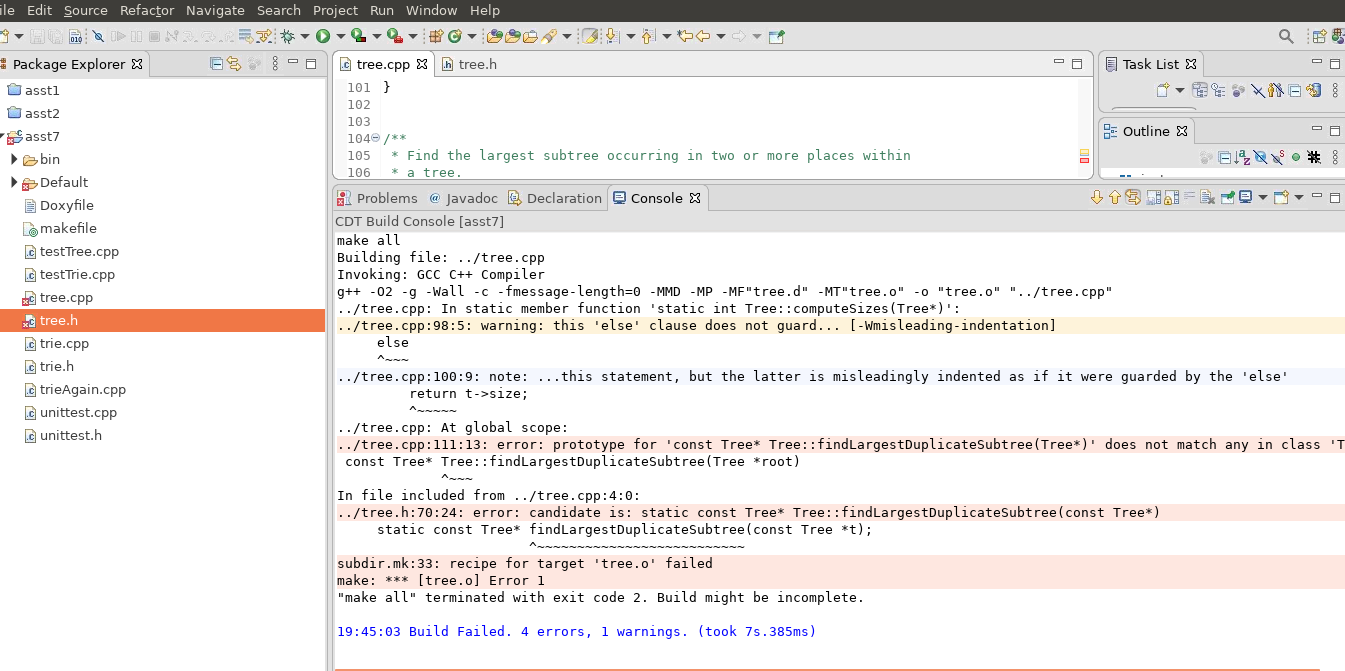This screenshot has width=1345, height=671.
Task: Open External Tools dropdown arrow
Action: tap(412, 36)
